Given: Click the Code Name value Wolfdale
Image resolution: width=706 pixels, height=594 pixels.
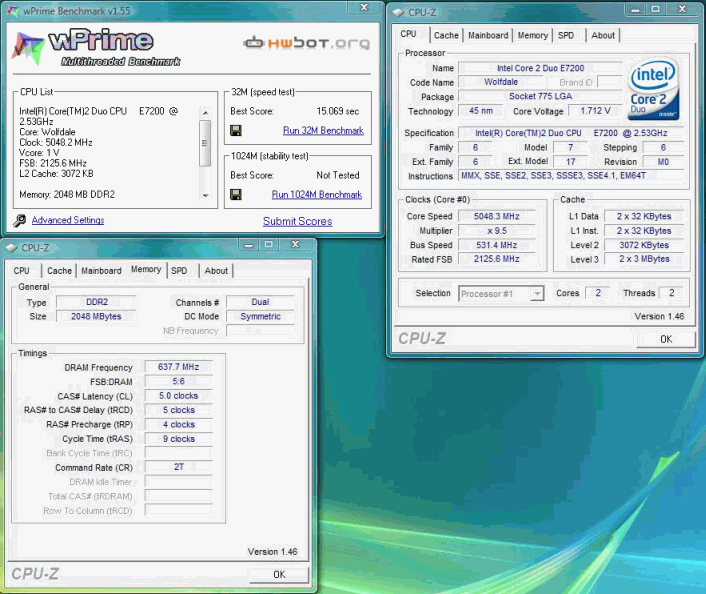Looking at the screenshot, I should (501, 82).
